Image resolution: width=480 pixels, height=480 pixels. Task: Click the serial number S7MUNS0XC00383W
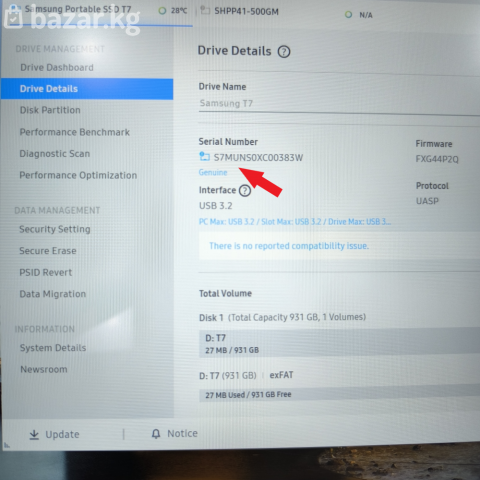[x=258, y=157]
